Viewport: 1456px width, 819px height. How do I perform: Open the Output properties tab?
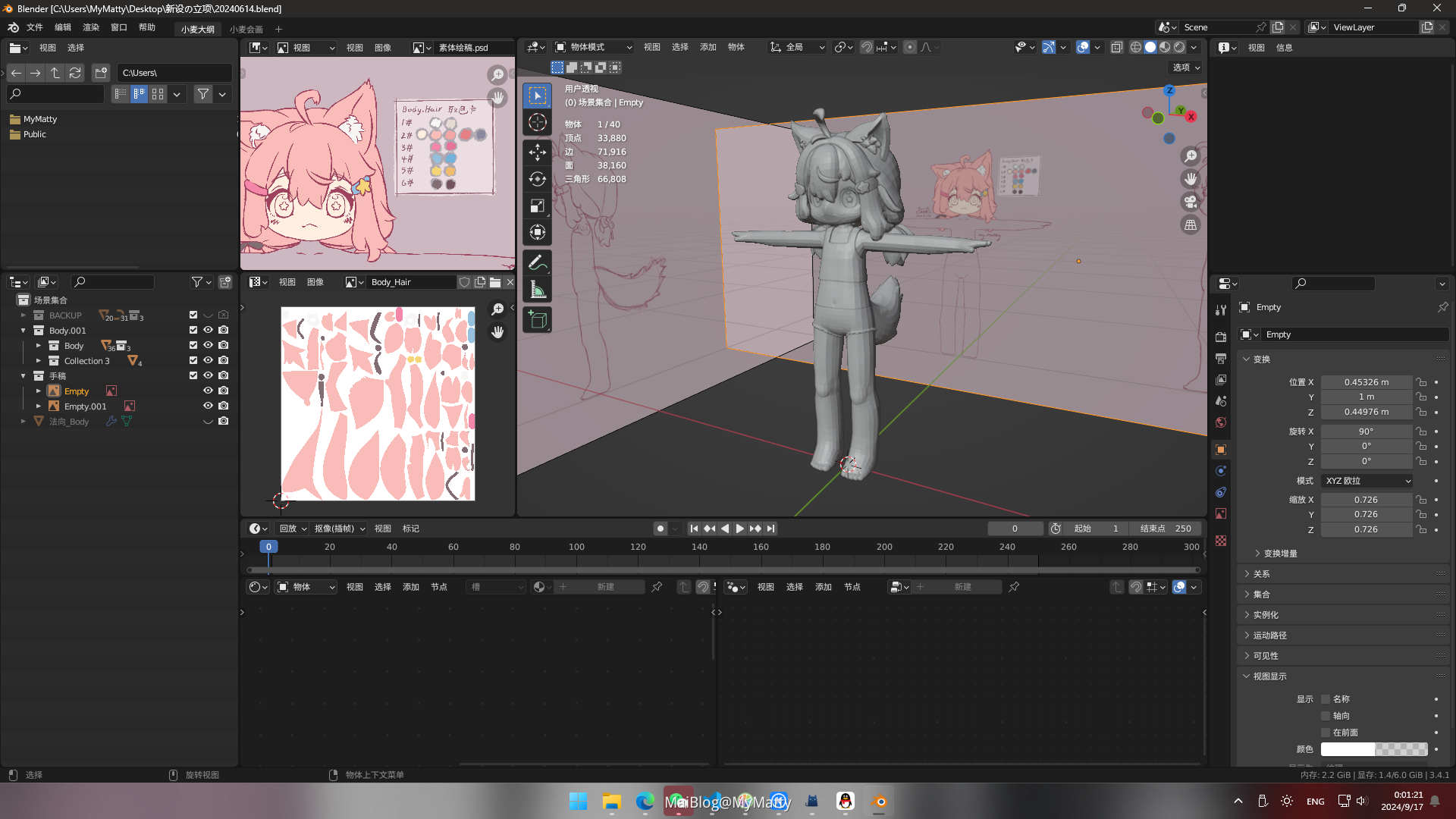tap(1221, 358)
